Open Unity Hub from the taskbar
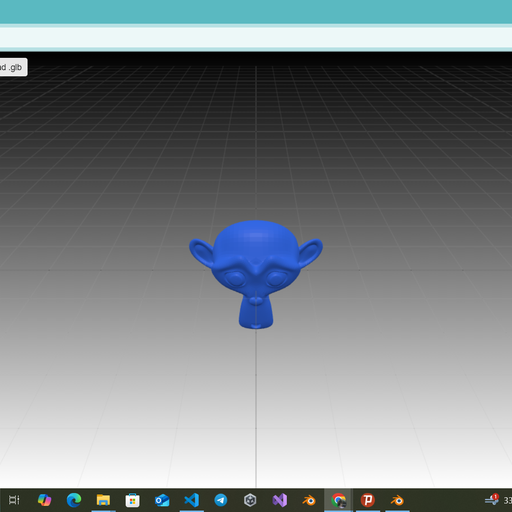This screenshot has width=512, height=512. [x=250, y=500]
